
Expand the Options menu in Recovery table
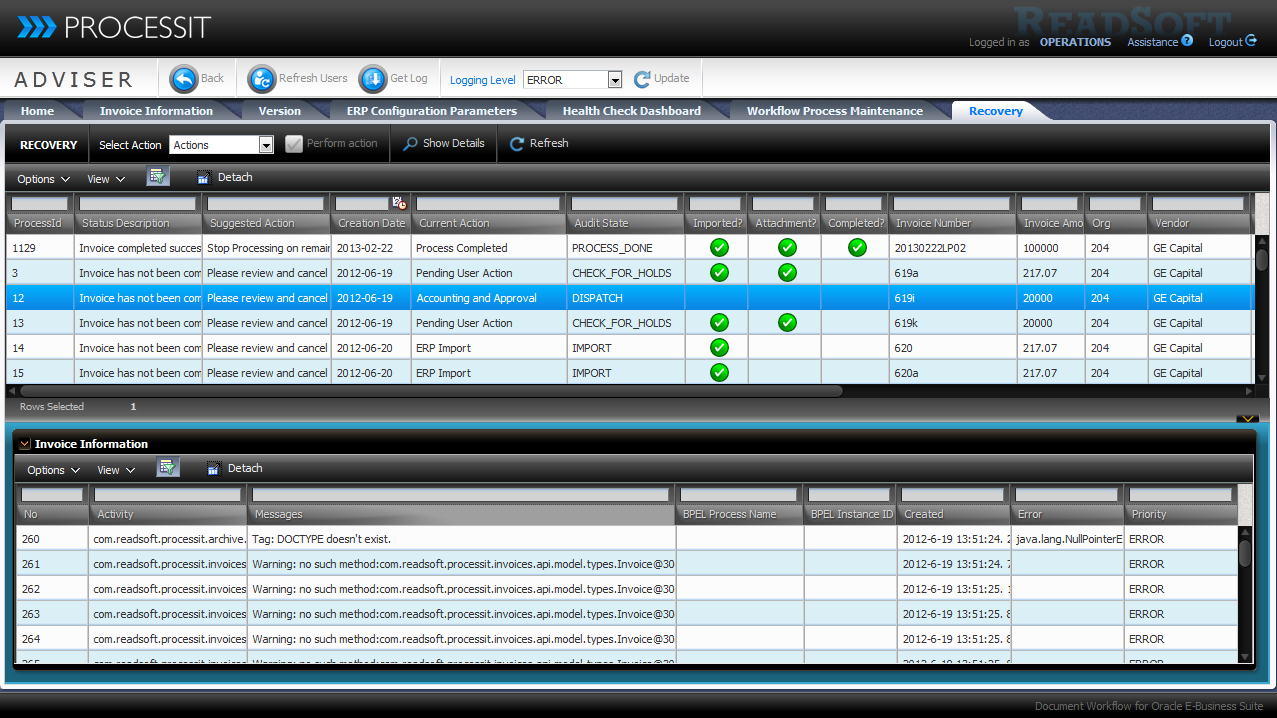(x=43, y=179)
